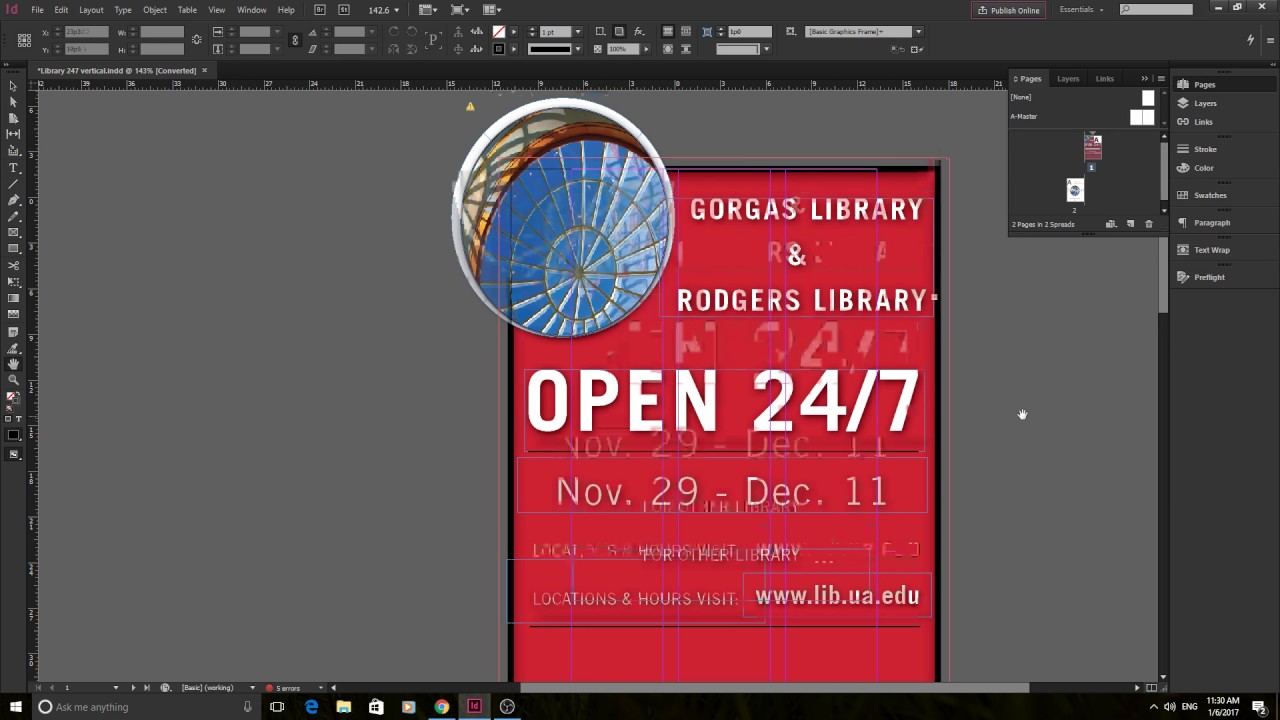Open Arrange Documents dropdown
The width and height of the screenshot is (1280, 720).
coord(491,10)
